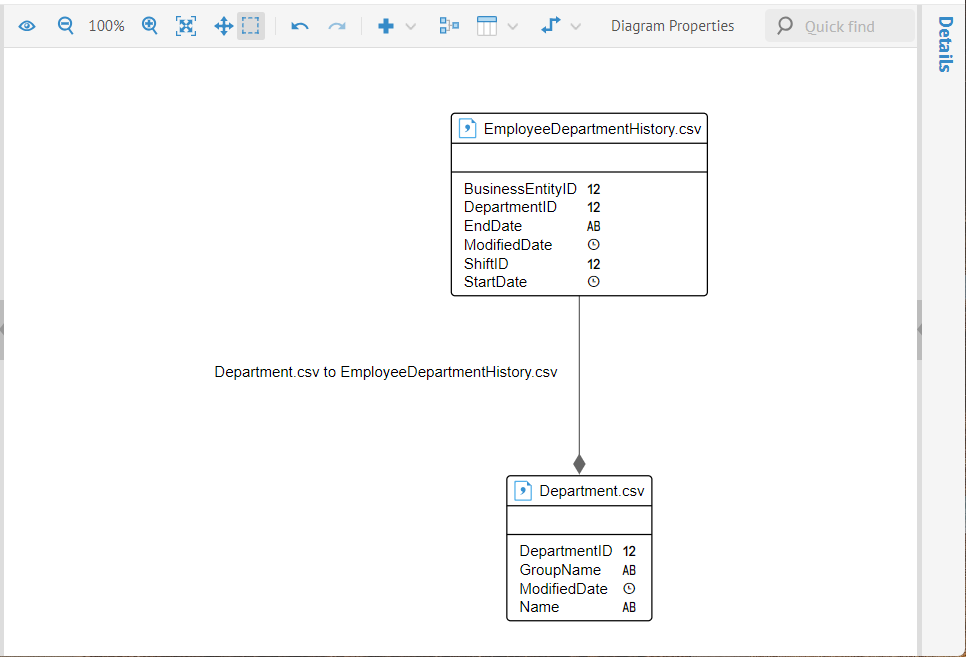Apply auto layout to diagram
The width and height of the screenshot is (966, 657).
coord(449,26)
